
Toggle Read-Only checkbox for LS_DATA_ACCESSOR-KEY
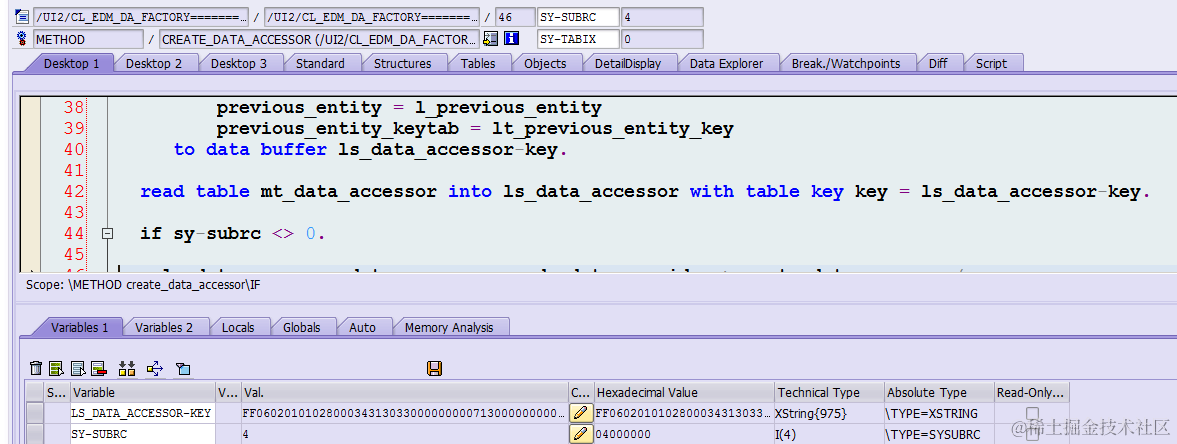(x=1032, y=413)
